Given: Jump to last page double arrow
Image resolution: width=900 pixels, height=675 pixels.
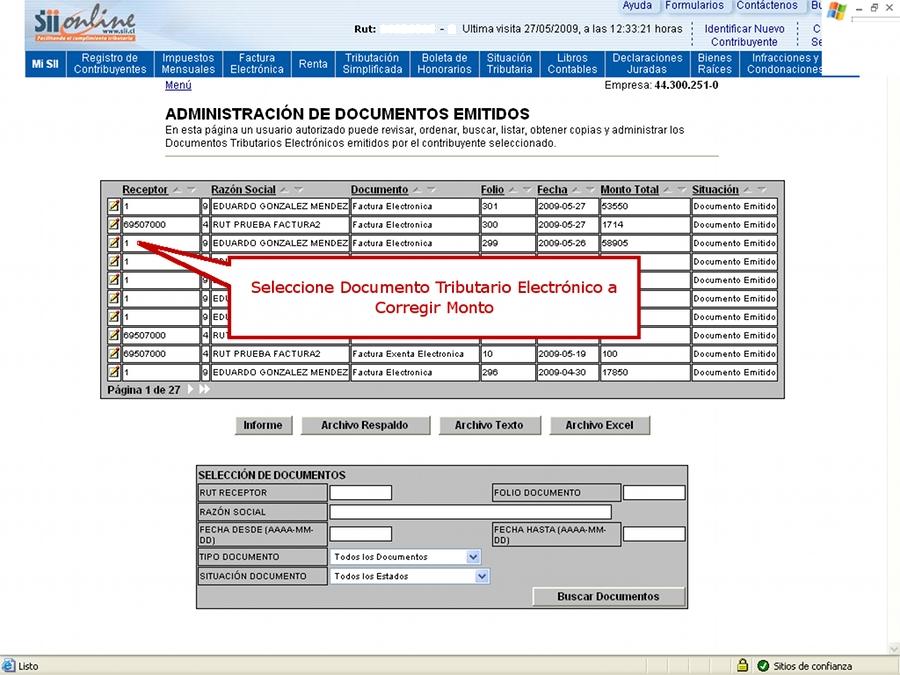Looking at the screenshot, I should pyautogui.click(x=204, y=389).
